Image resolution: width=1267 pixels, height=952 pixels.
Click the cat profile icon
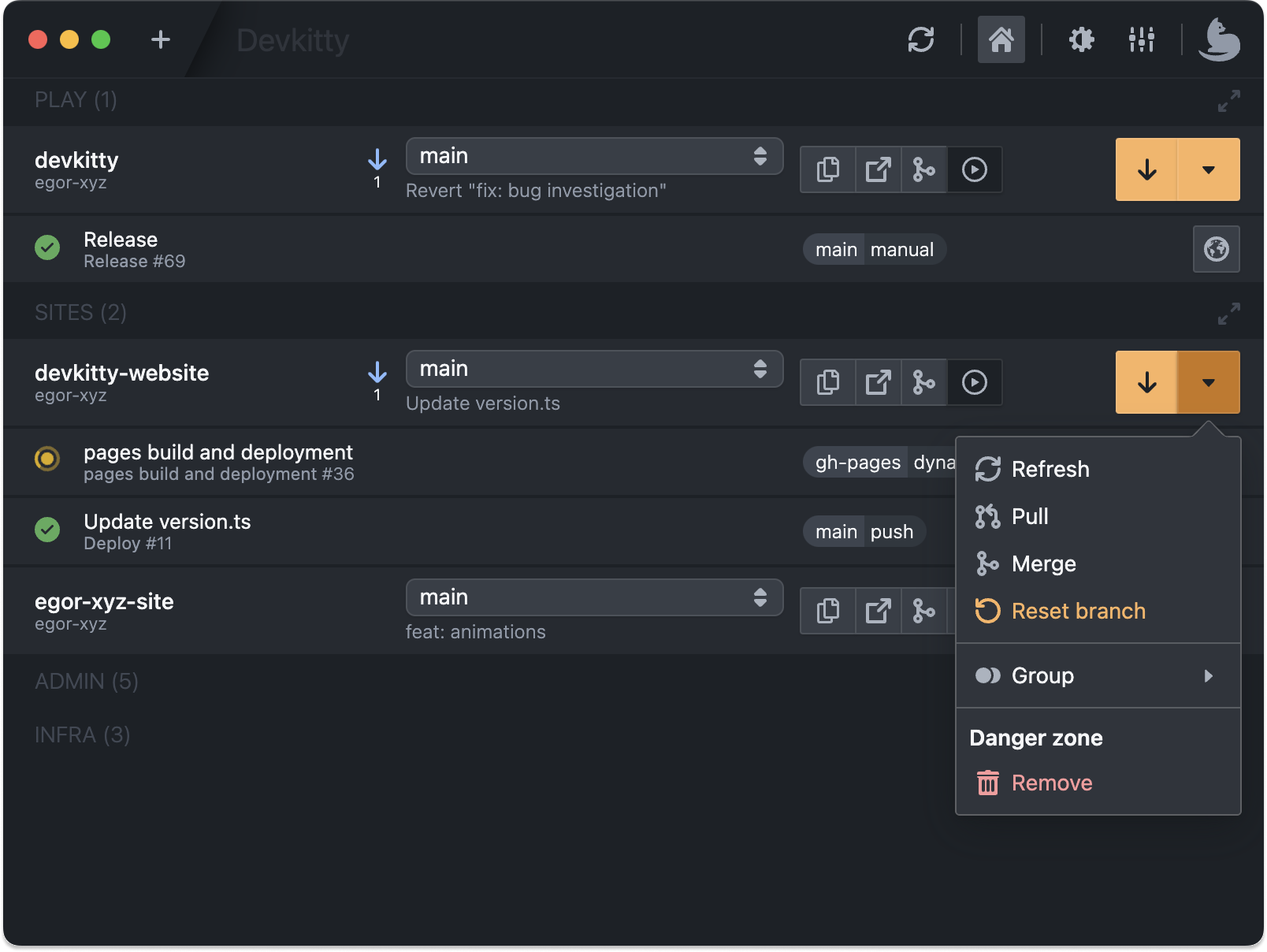tap(1218, 39)
